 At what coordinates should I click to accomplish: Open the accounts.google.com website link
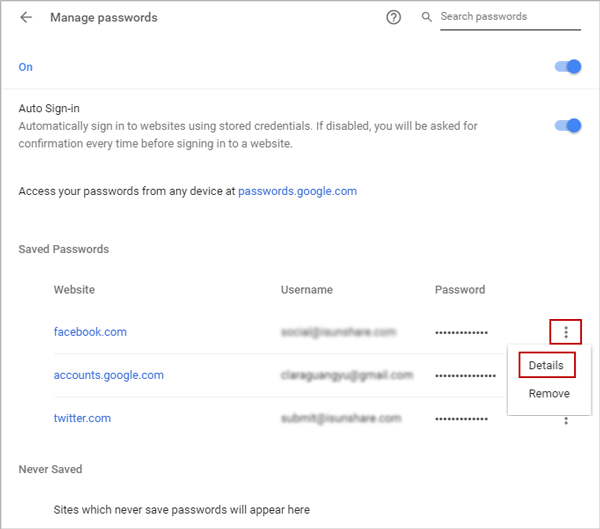click(x=109, y=375)
